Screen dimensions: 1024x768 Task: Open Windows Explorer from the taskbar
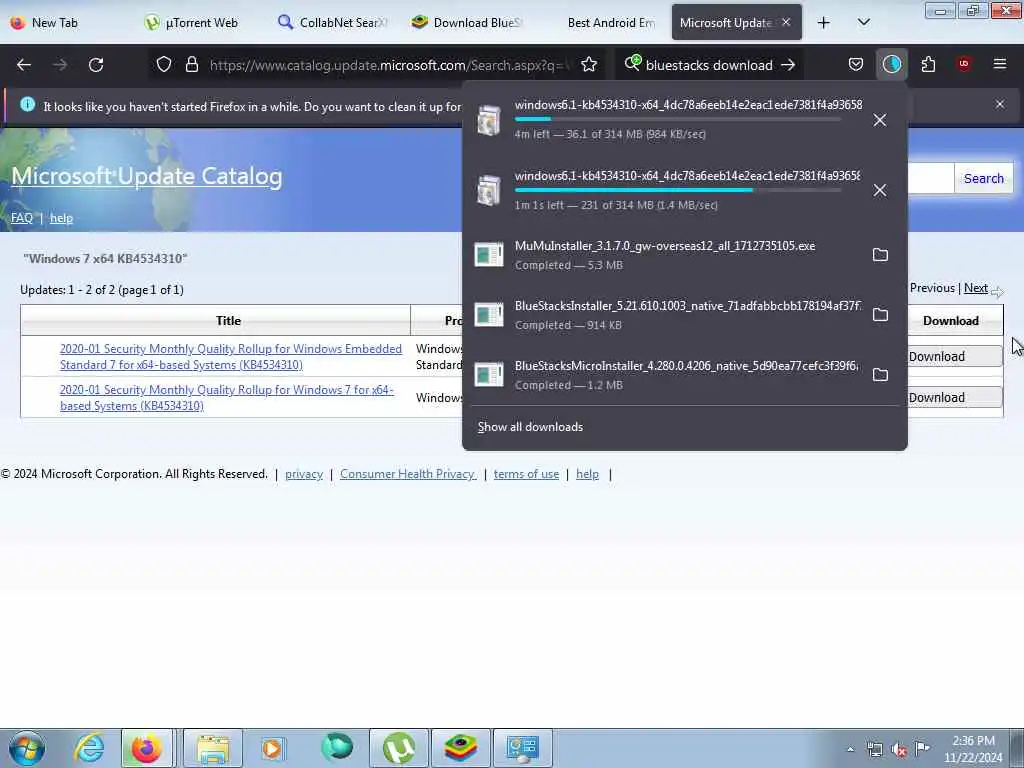(213, 748)
